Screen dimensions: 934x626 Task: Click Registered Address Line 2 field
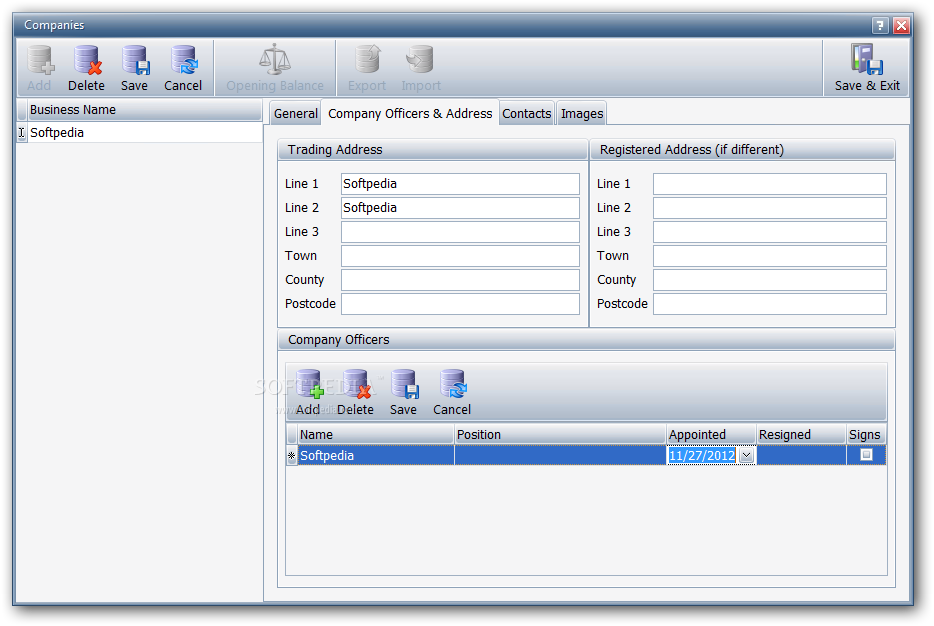pyautogui.click(x=770, y=208)
